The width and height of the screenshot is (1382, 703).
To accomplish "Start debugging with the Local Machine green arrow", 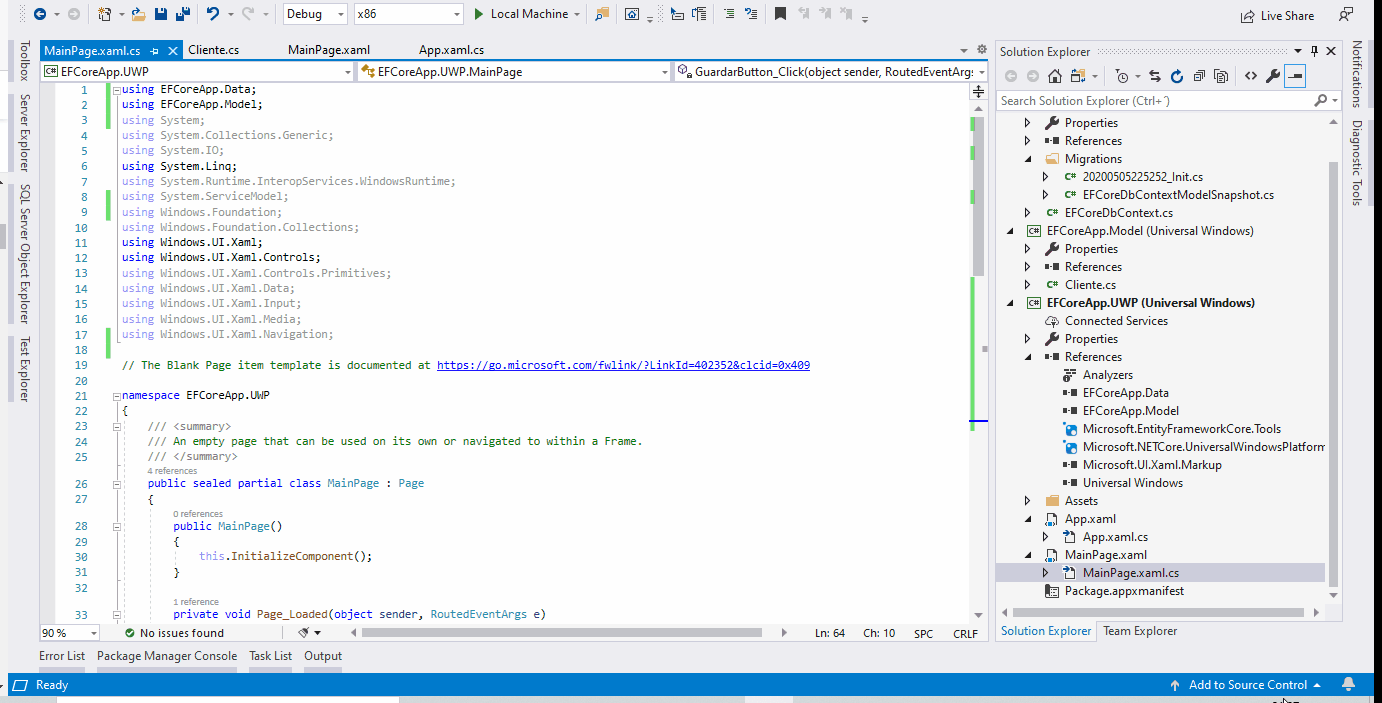I will tap(478, 14).
